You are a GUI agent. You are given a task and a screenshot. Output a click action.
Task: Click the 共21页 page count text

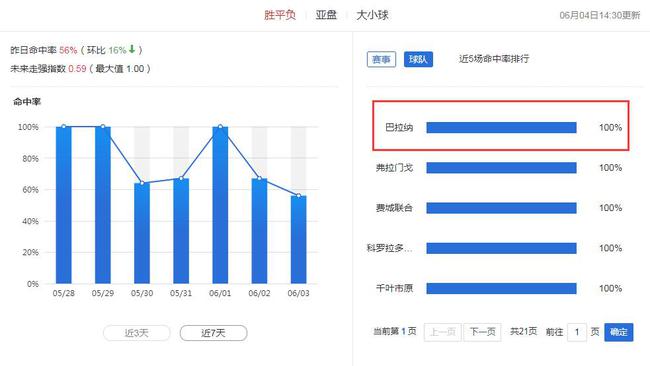click(523, 332)
